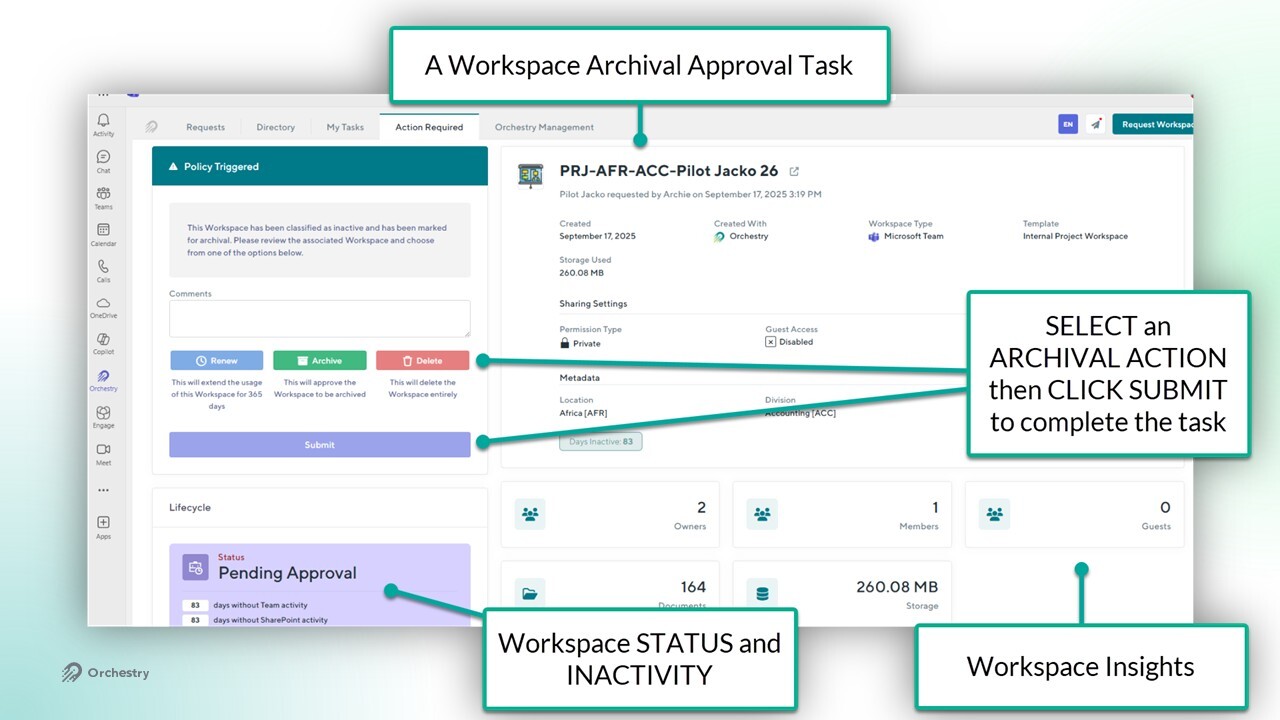Show more apps via sidebar ellipsis

coord(103,490)
